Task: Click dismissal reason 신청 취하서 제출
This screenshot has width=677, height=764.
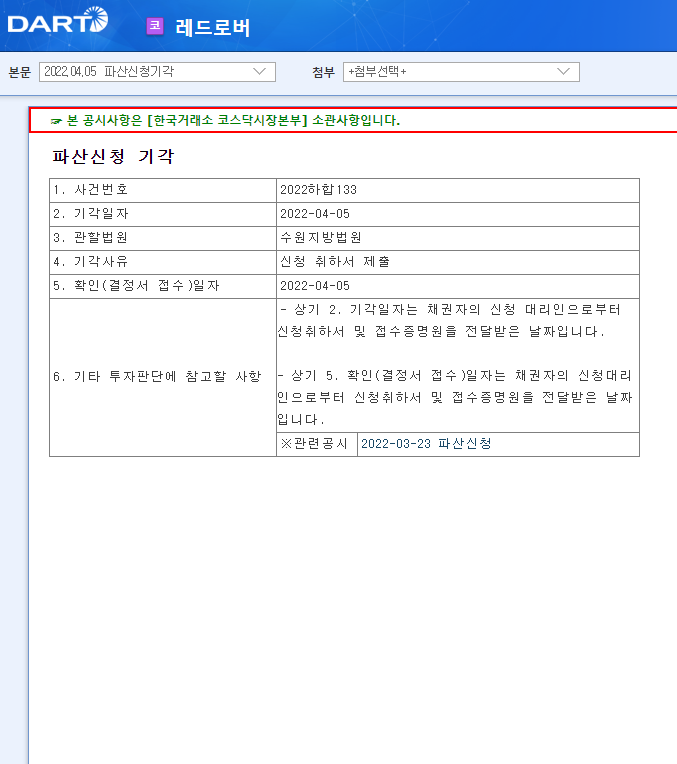Action: 335,262
